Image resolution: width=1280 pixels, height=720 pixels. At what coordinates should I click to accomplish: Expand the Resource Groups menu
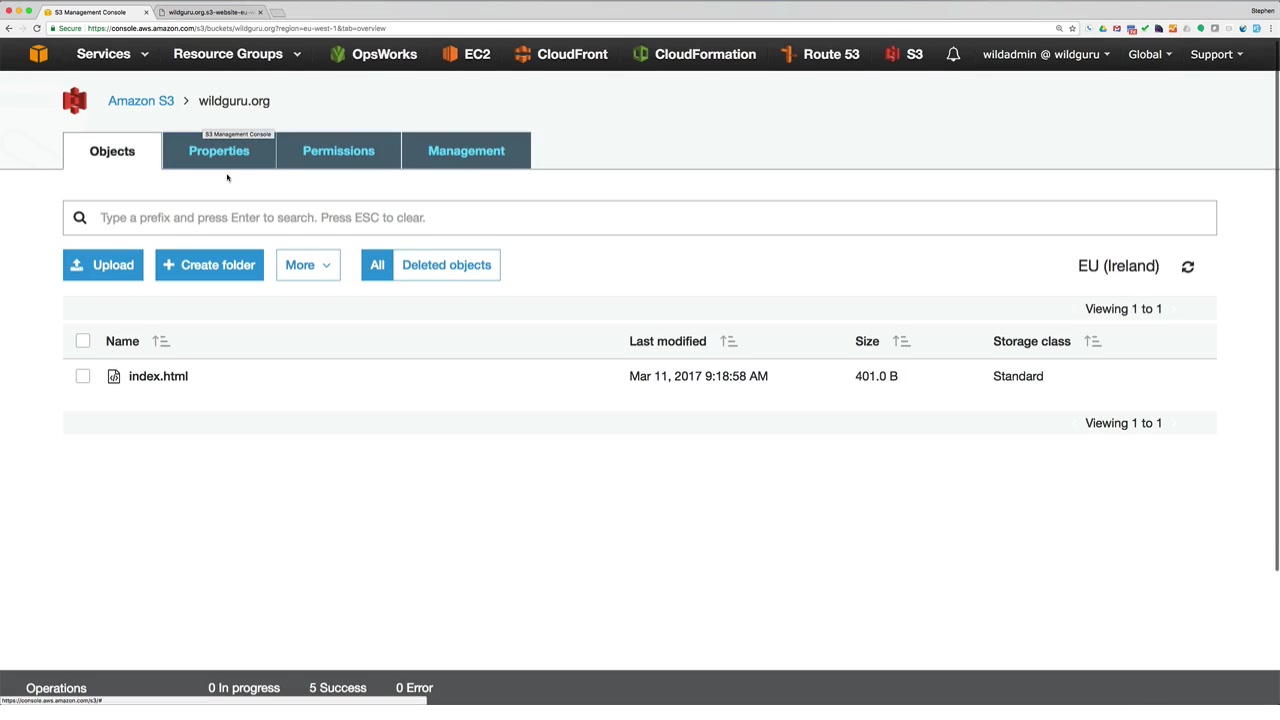[237, 54]
